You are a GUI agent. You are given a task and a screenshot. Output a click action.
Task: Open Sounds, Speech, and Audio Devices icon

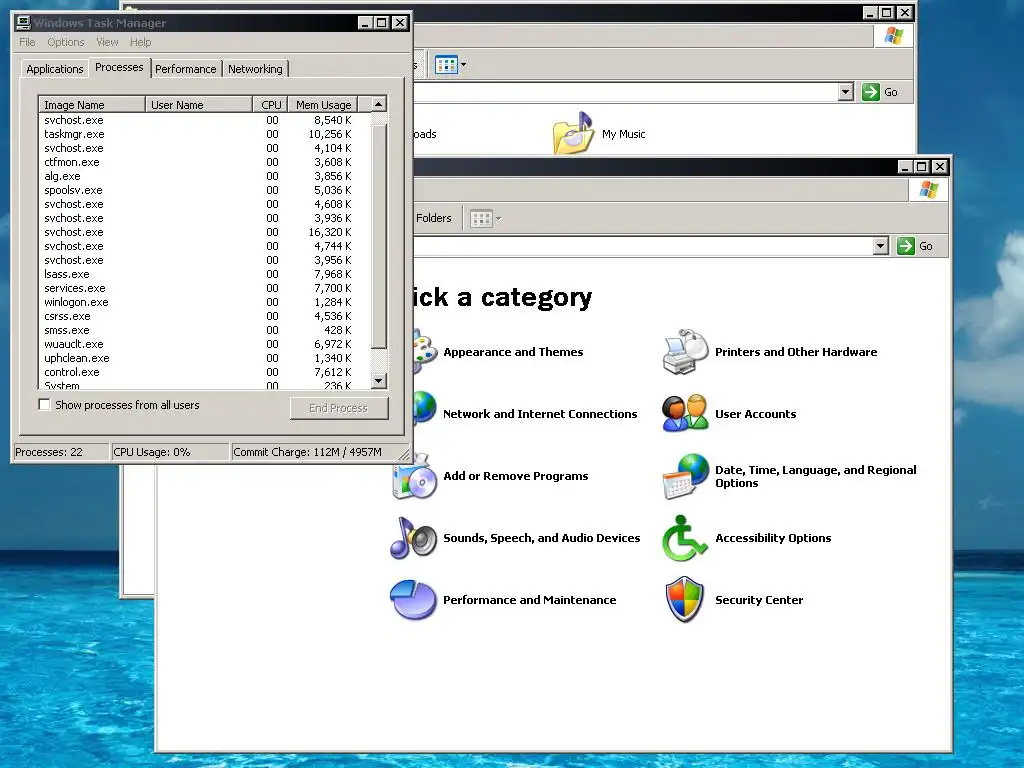point(413,538)
